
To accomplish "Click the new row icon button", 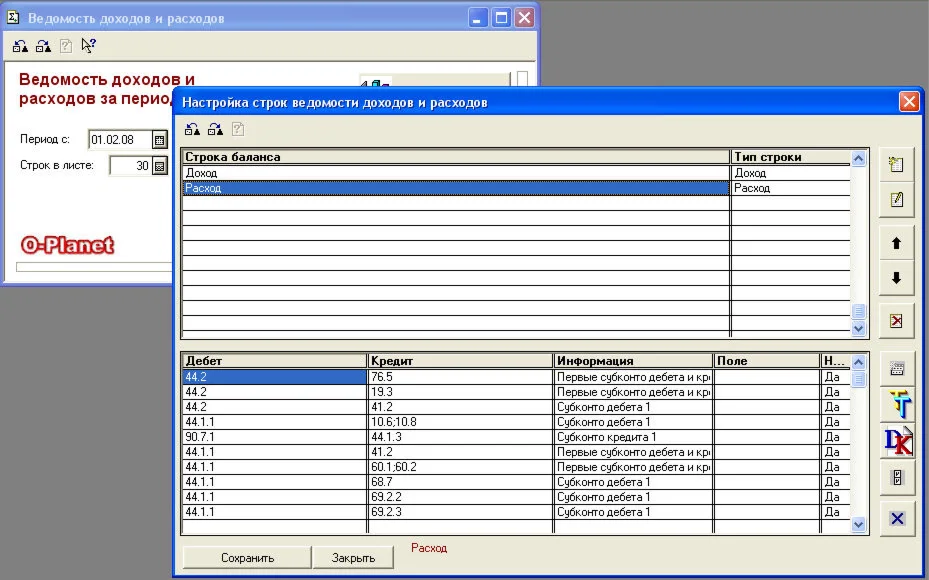I will pos(896,166).
